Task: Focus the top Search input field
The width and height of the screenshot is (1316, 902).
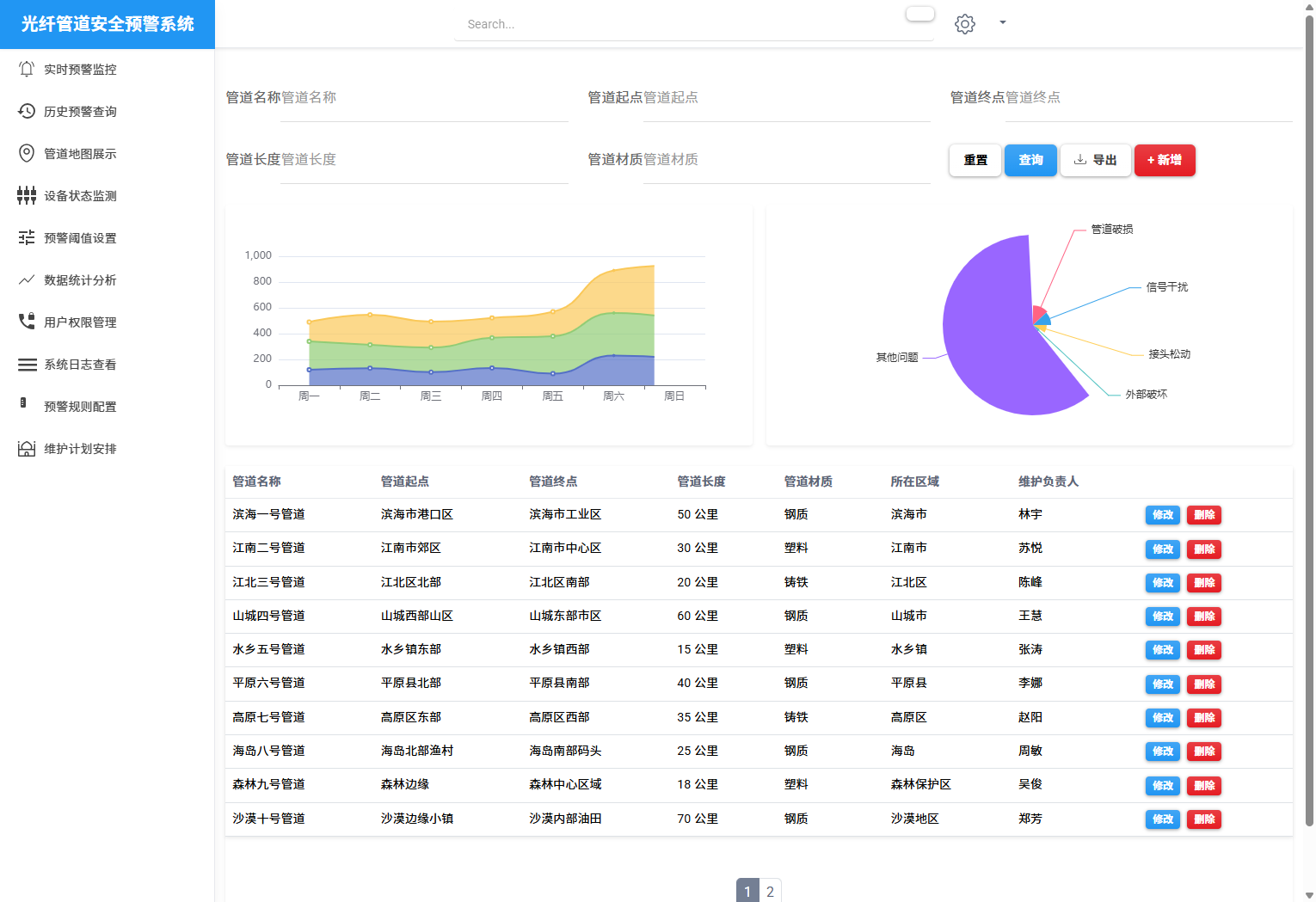Action: click(x=680, y=25)
